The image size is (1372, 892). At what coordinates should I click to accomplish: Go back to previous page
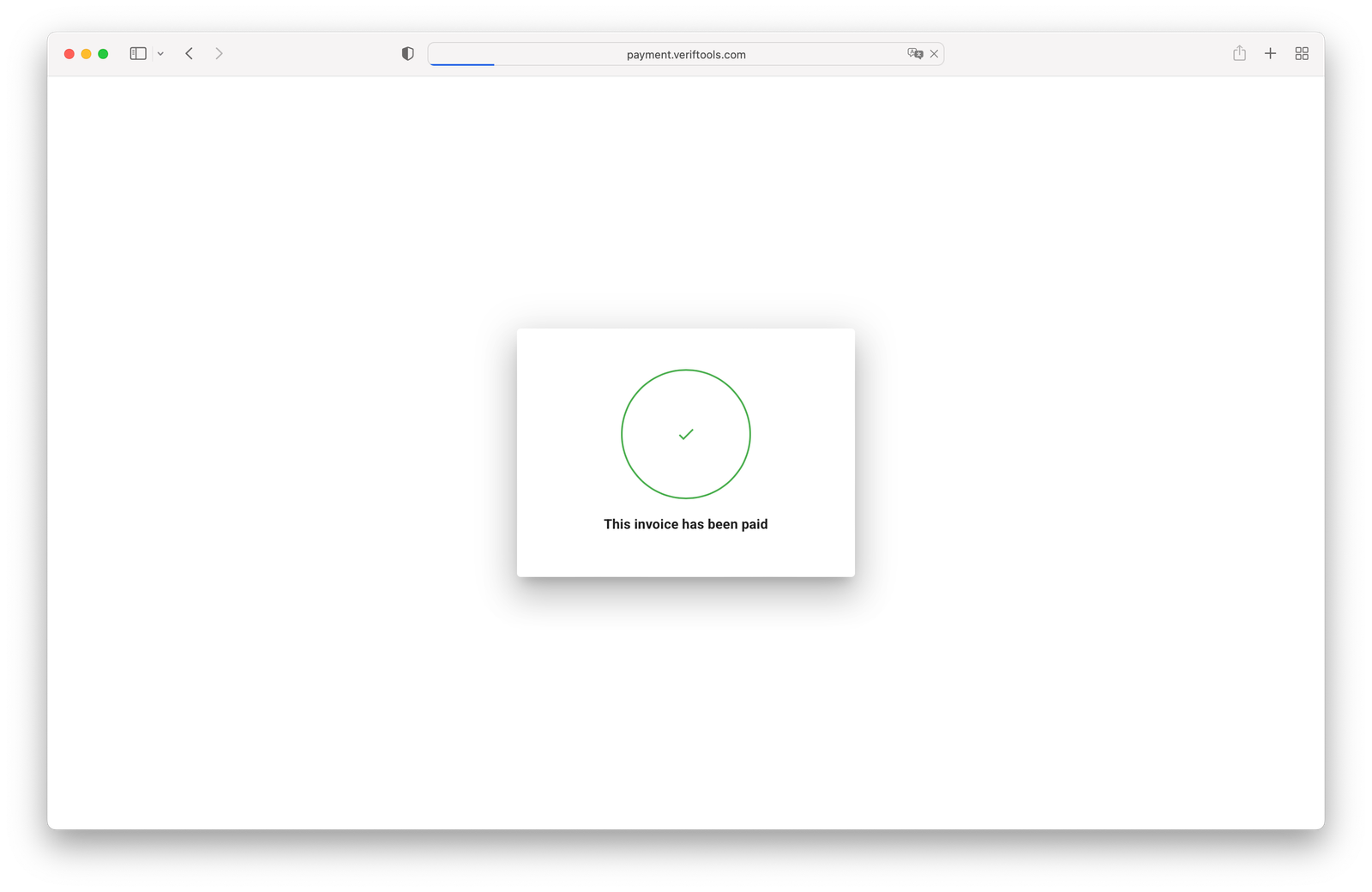190,54
